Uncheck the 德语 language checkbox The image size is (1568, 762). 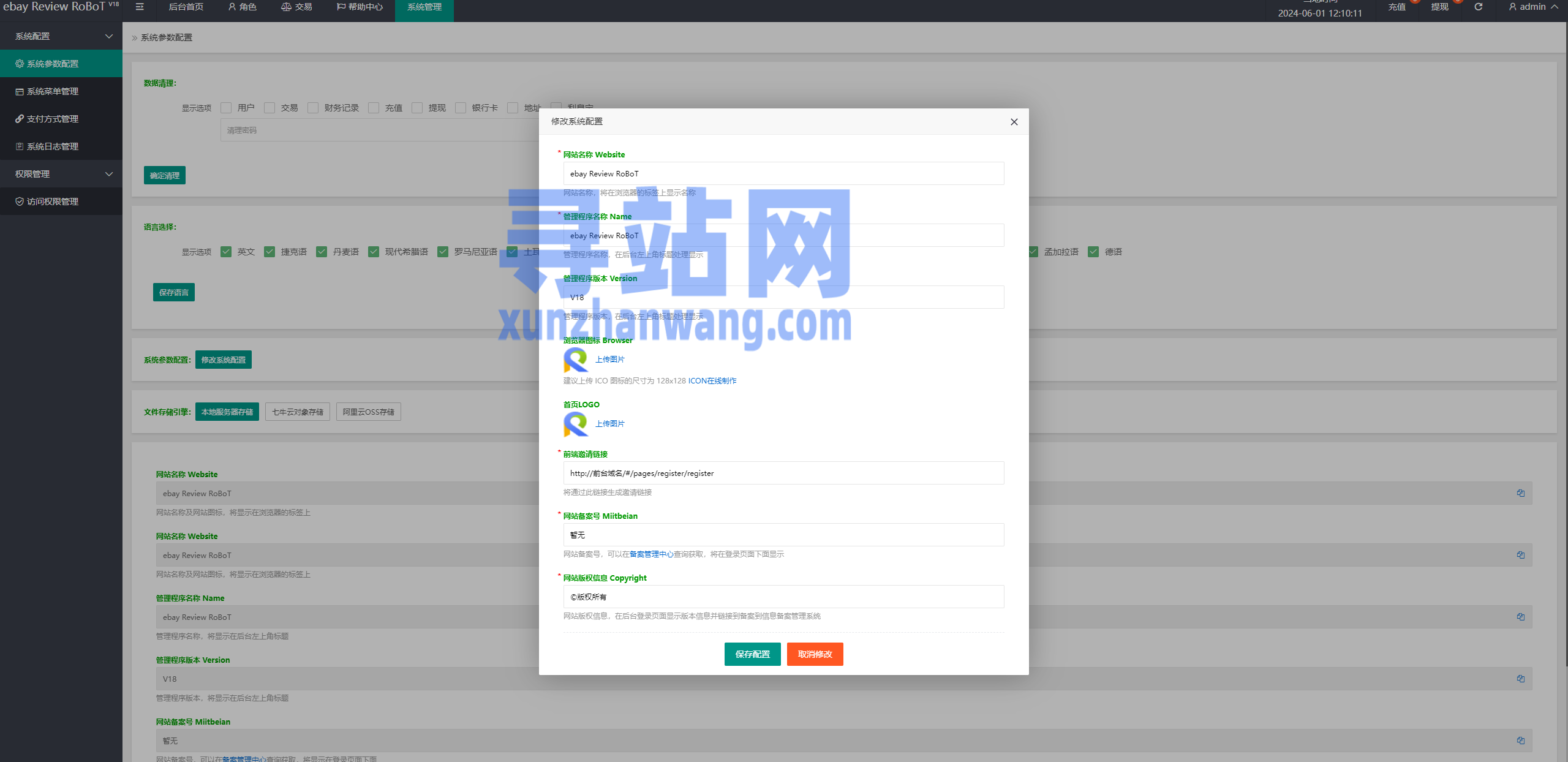1093,252
